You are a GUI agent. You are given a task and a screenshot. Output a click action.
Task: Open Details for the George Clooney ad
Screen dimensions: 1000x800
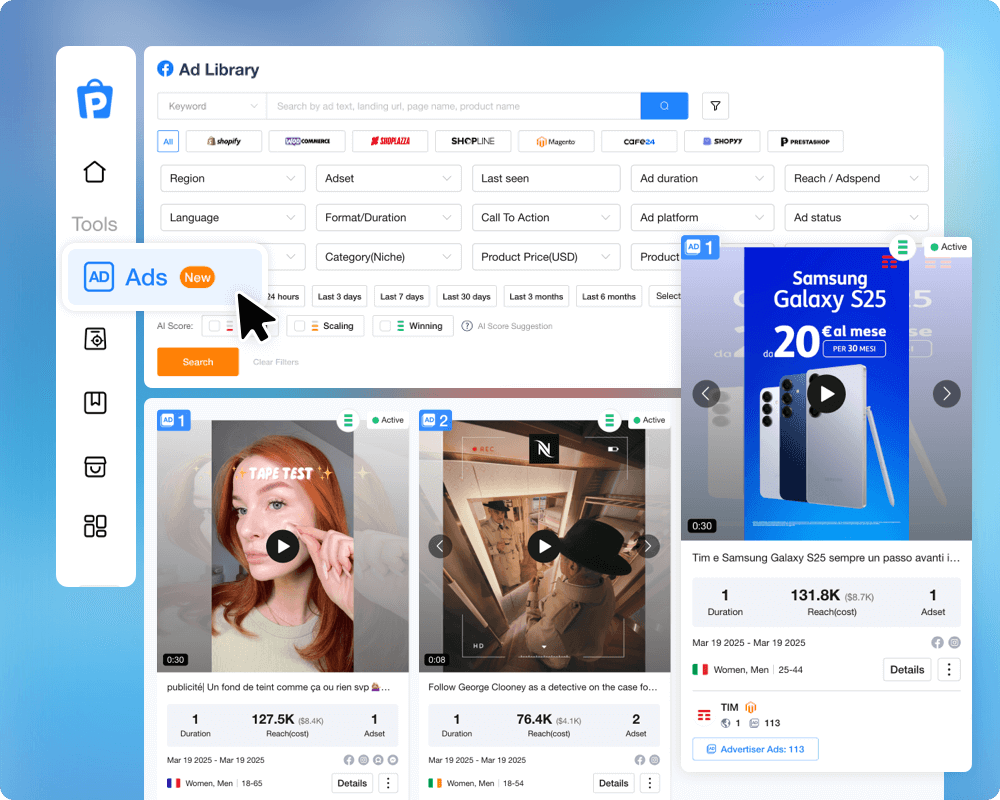click(614, 783)
